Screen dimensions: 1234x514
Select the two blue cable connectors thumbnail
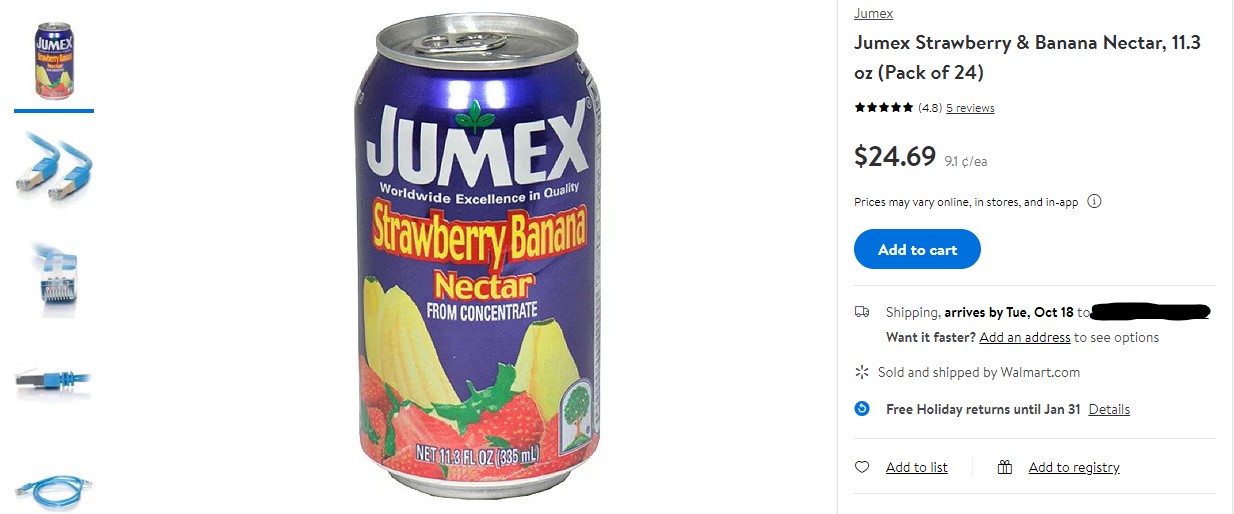click(54, 168)
